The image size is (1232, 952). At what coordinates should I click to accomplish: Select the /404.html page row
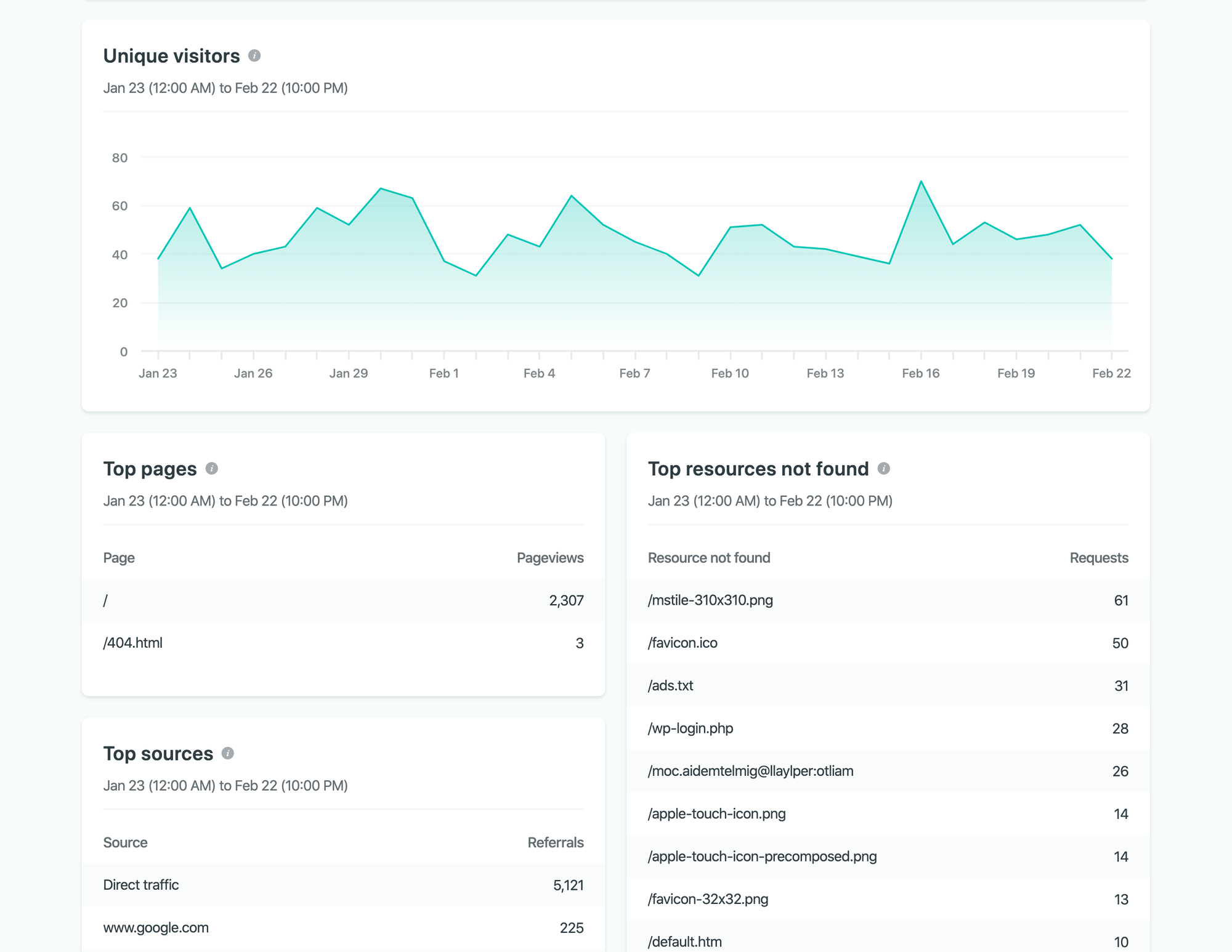[343, 643]
